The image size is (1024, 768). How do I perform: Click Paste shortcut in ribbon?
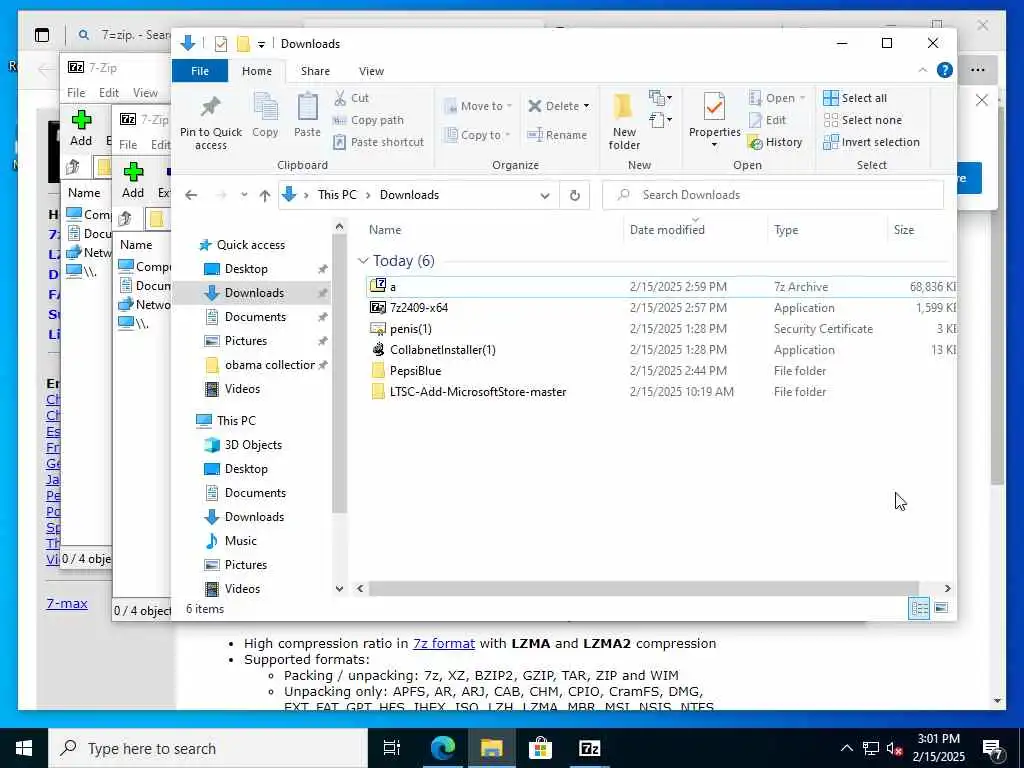click(379, 142)
